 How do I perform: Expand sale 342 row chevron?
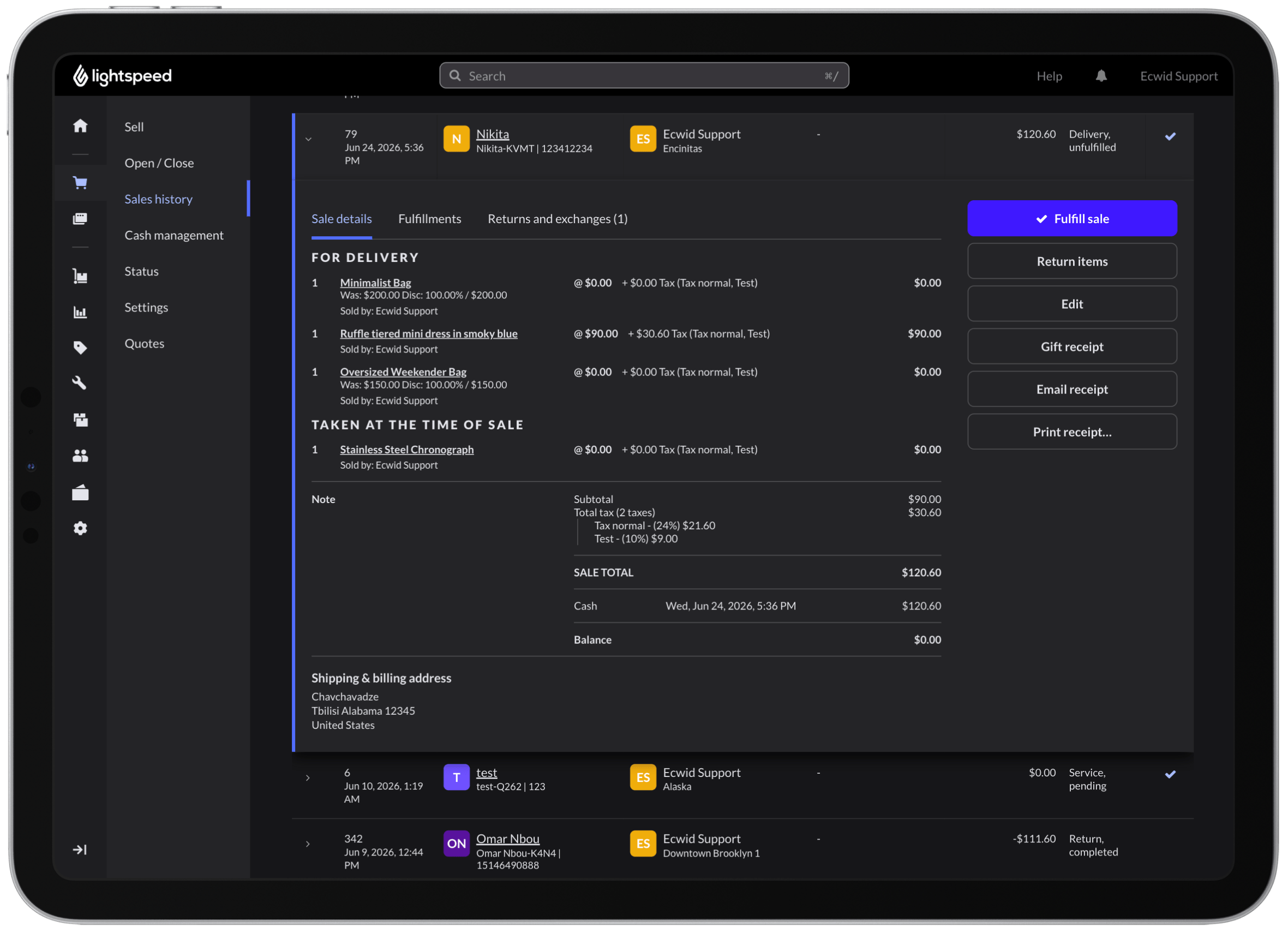coord(308,845)
